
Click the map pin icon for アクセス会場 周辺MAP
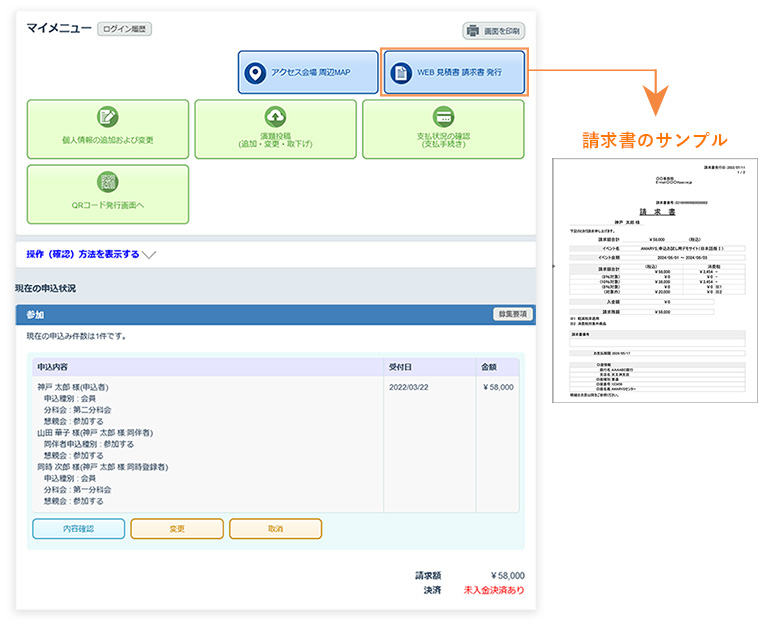coord(257,73)
